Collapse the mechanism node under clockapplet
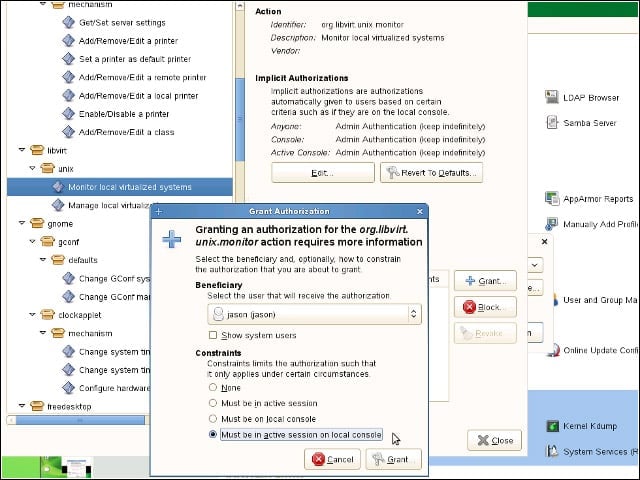Screen dimensions: 640x480 43,333
